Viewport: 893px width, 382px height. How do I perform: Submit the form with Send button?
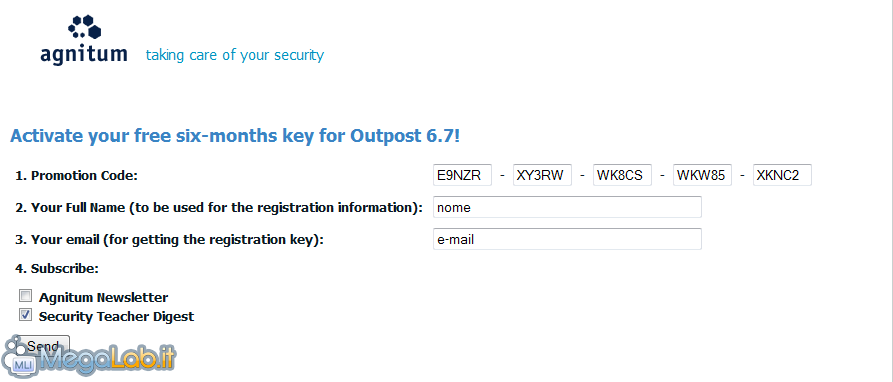(45, 346)
